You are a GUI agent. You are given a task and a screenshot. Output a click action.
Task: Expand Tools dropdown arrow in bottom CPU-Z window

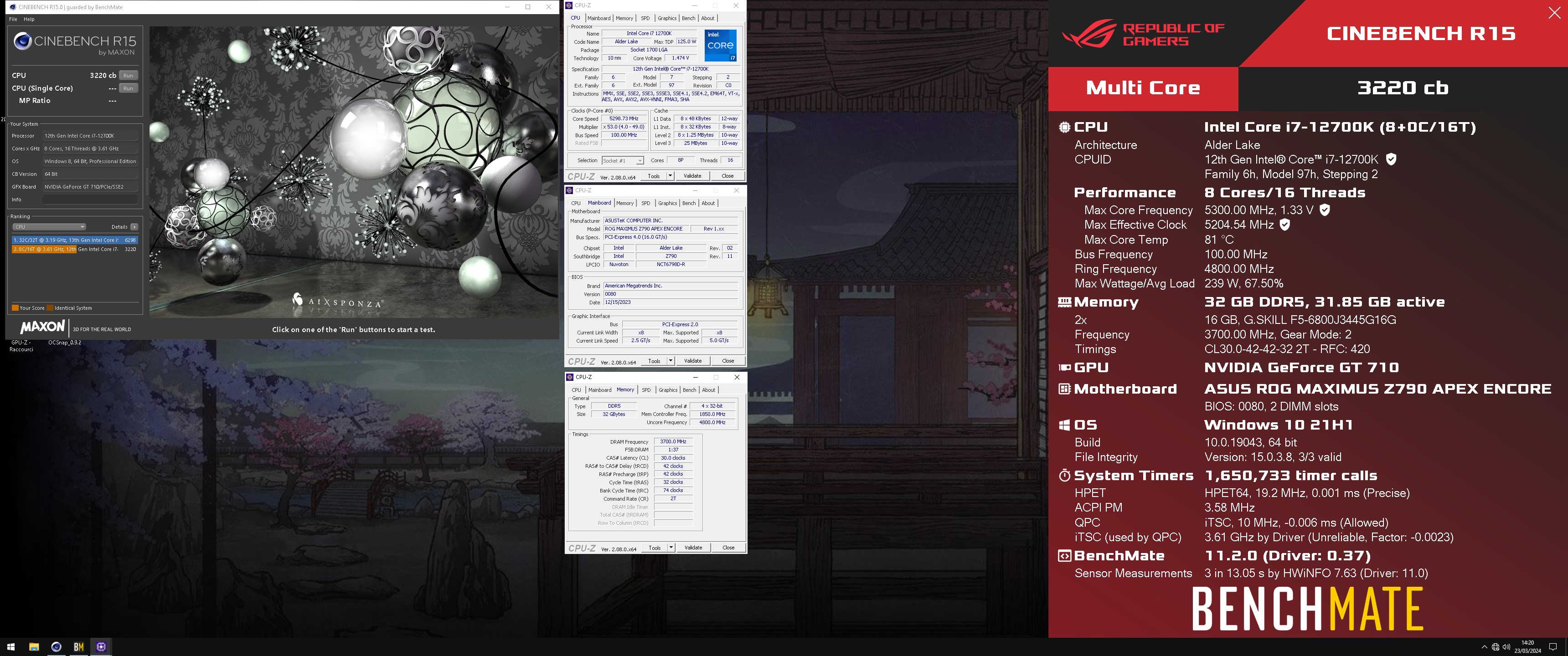671,548
